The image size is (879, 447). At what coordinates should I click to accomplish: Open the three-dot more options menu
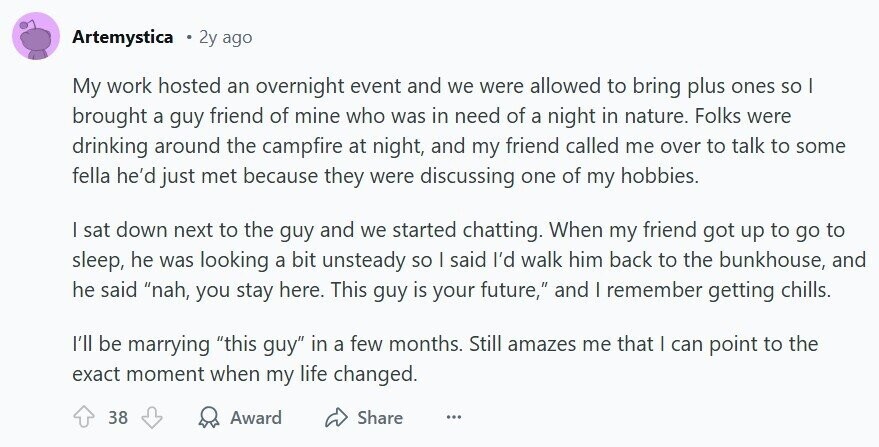point(454,417)
